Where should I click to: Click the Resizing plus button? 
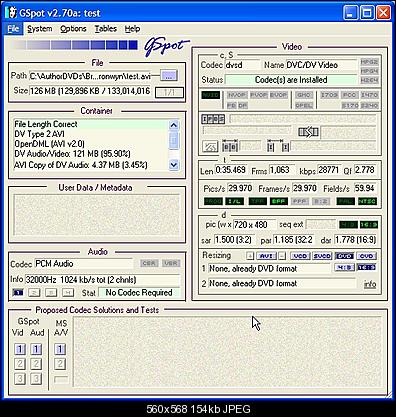point(250,256)
